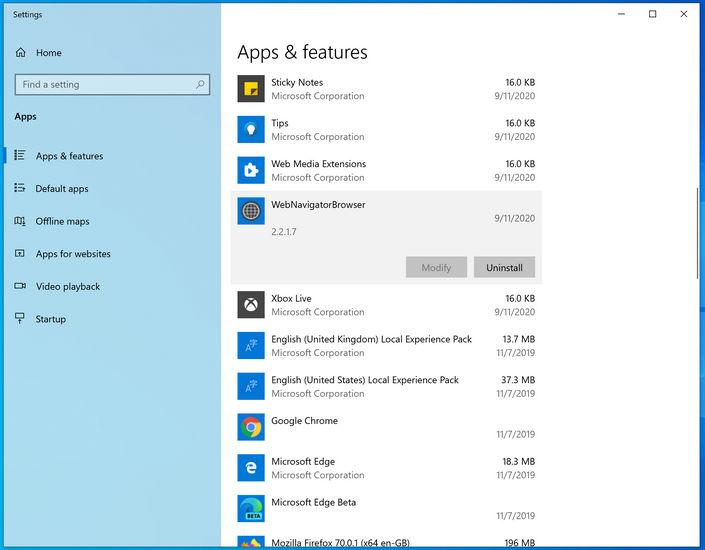Viewport: 705px width, 550px height.
Task: Click the Tips lightbulb icon
Action: (251, 130)
